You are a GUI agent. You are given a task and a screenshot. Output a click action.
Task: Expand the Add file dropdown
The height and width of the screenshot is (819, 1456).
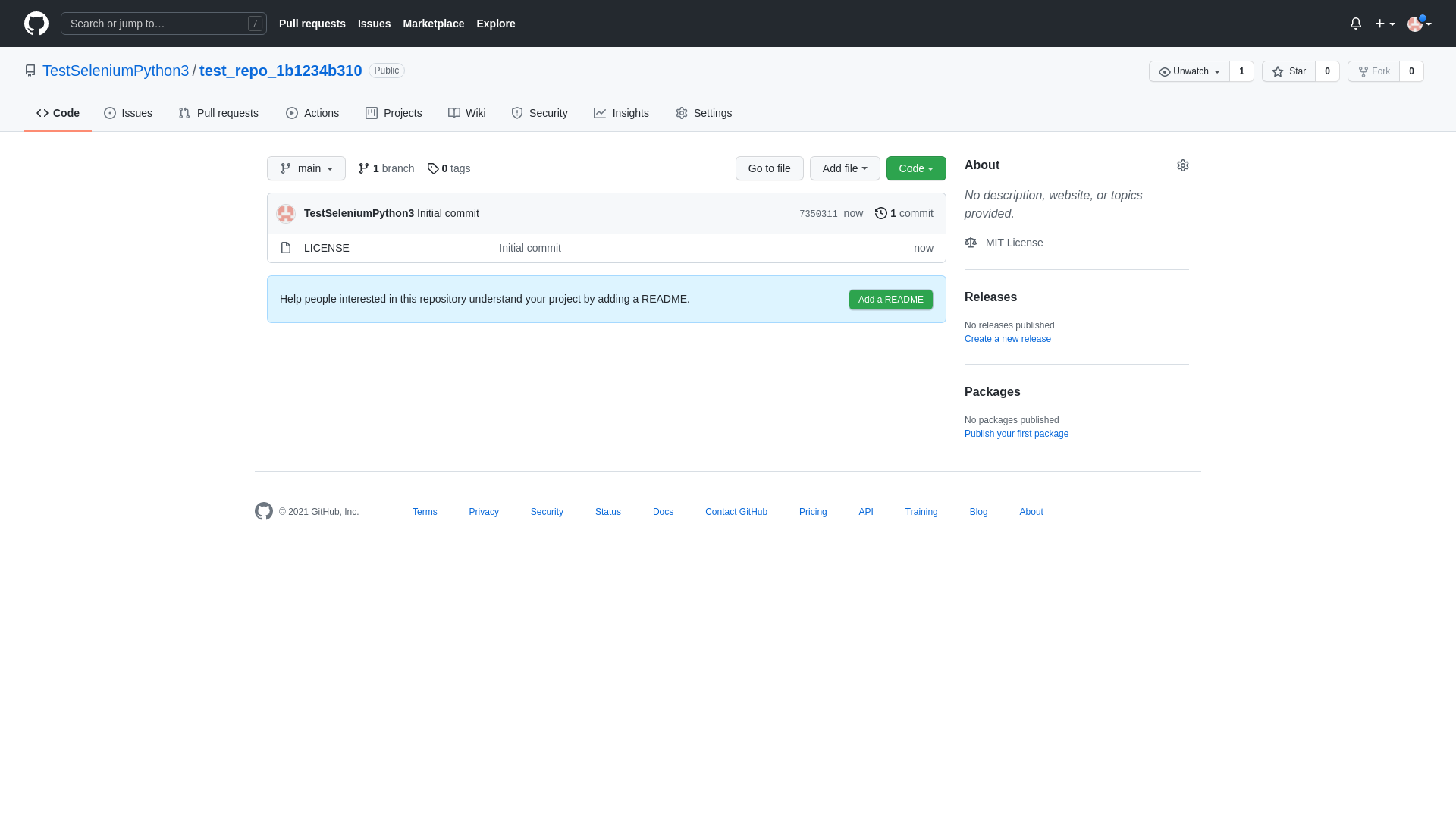tap(845, 168)
